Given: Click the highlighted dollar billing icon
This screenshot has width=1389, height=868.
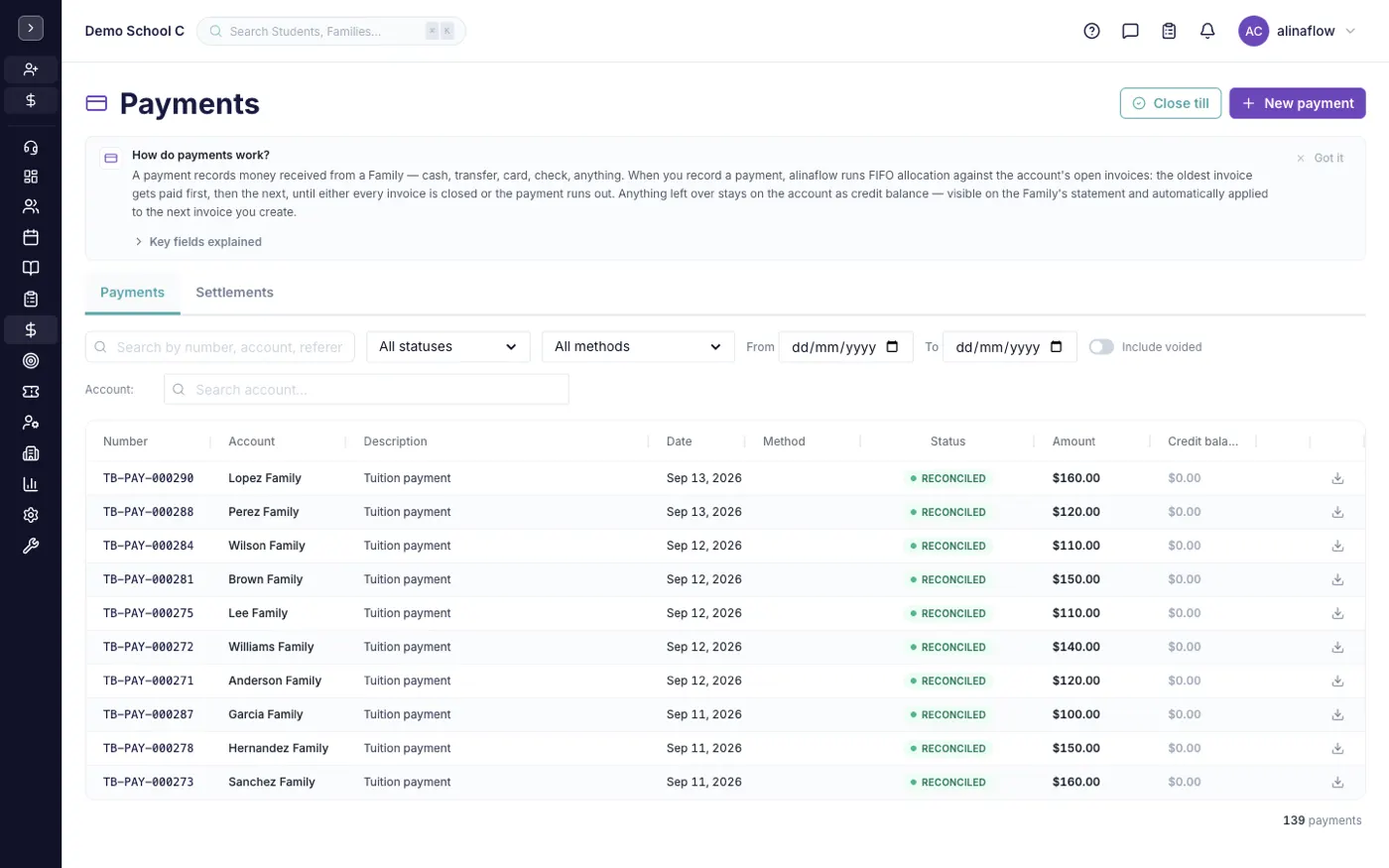Looking at the screenshot, I should (31, 329).
